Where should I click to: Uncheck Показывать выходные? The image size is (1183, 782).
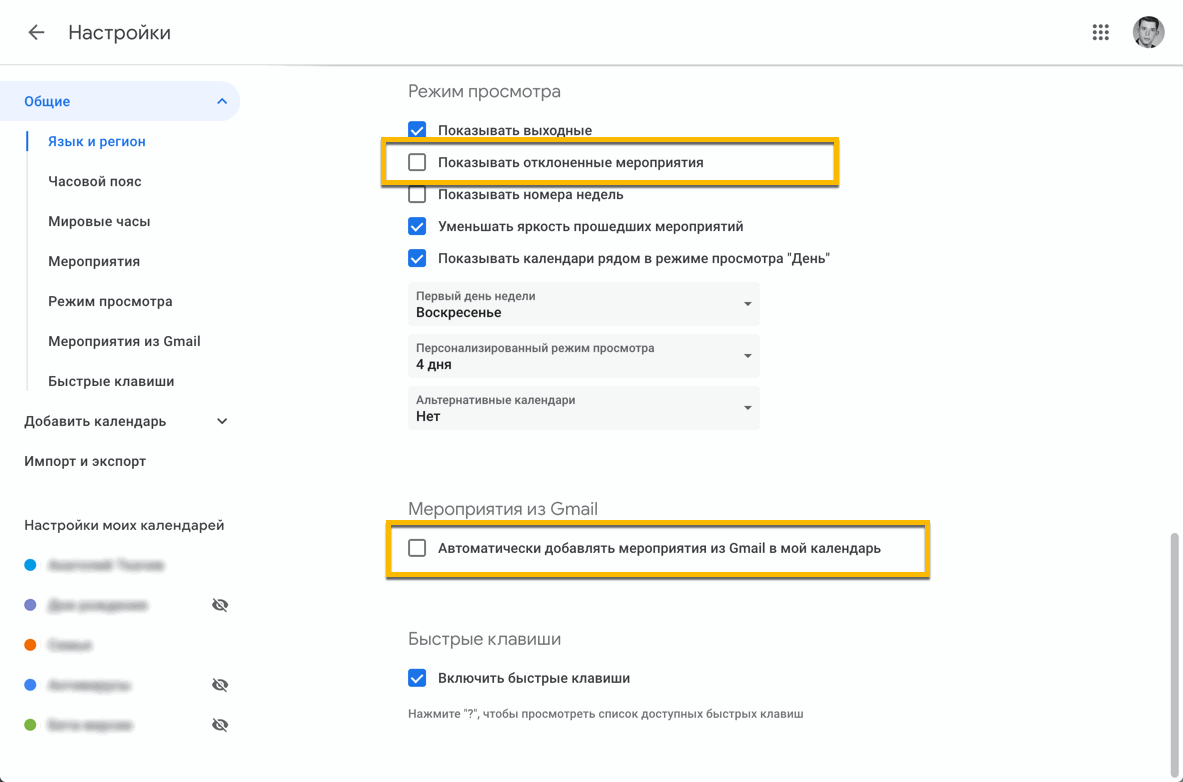coord(417,129)
